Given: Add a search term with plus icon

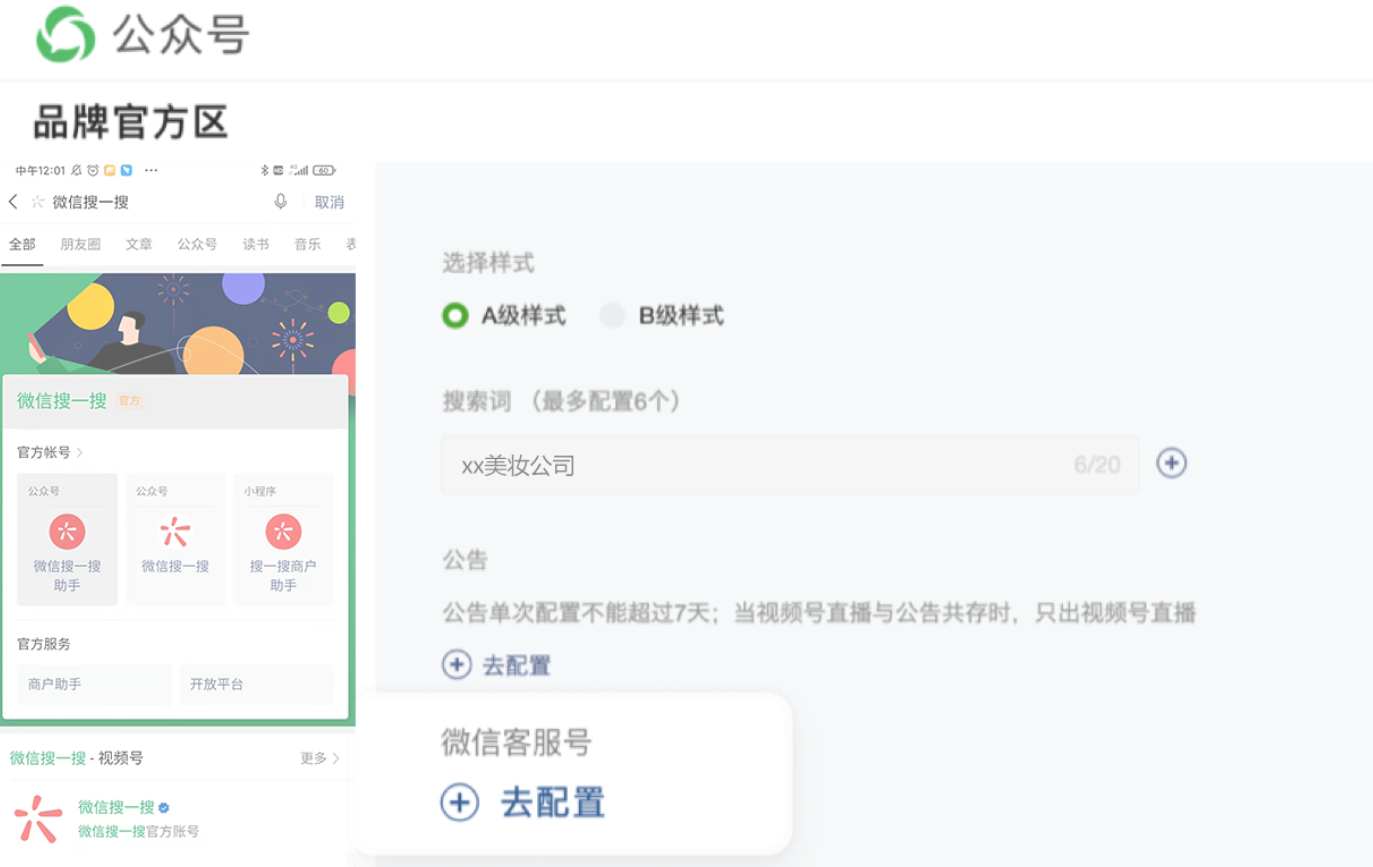Looking at the screenshot, I should [1172, 463].
